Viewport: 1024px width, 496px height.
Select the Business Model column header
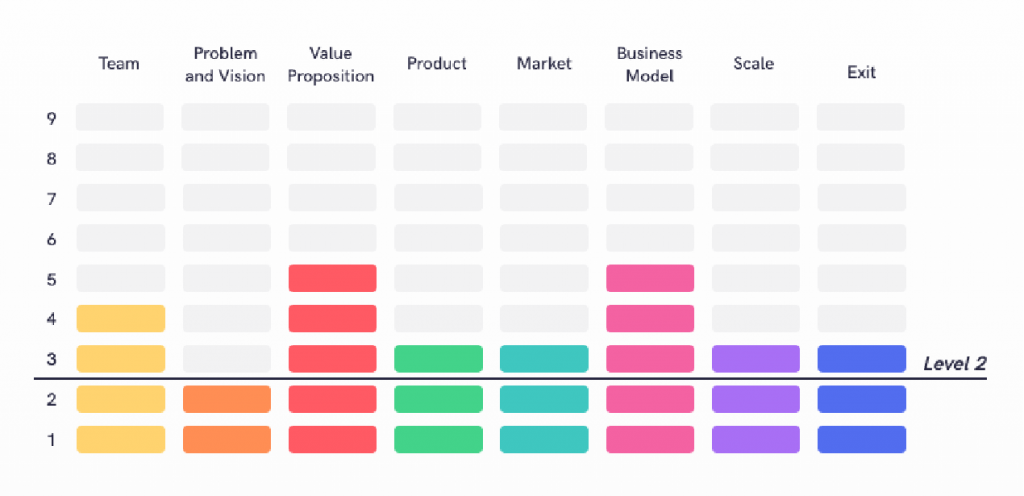pyautogui.click(x=649, y=64)
